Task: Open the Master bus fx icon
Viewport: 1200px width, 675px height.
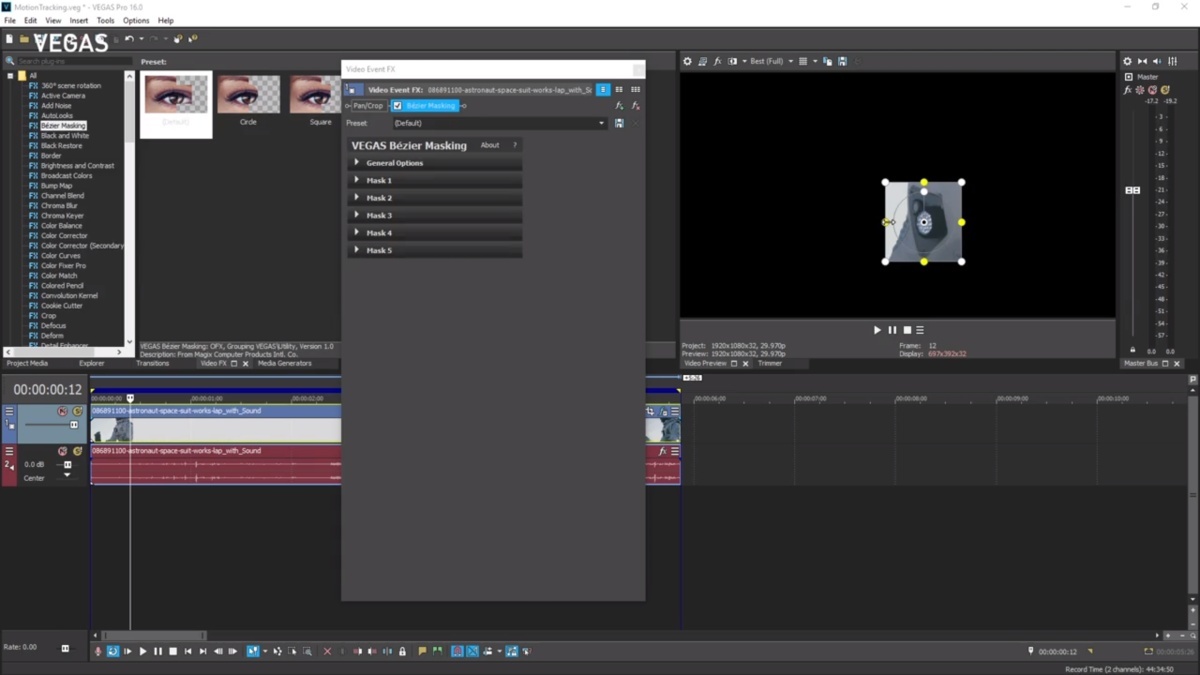Action: tap(1128, 90)
